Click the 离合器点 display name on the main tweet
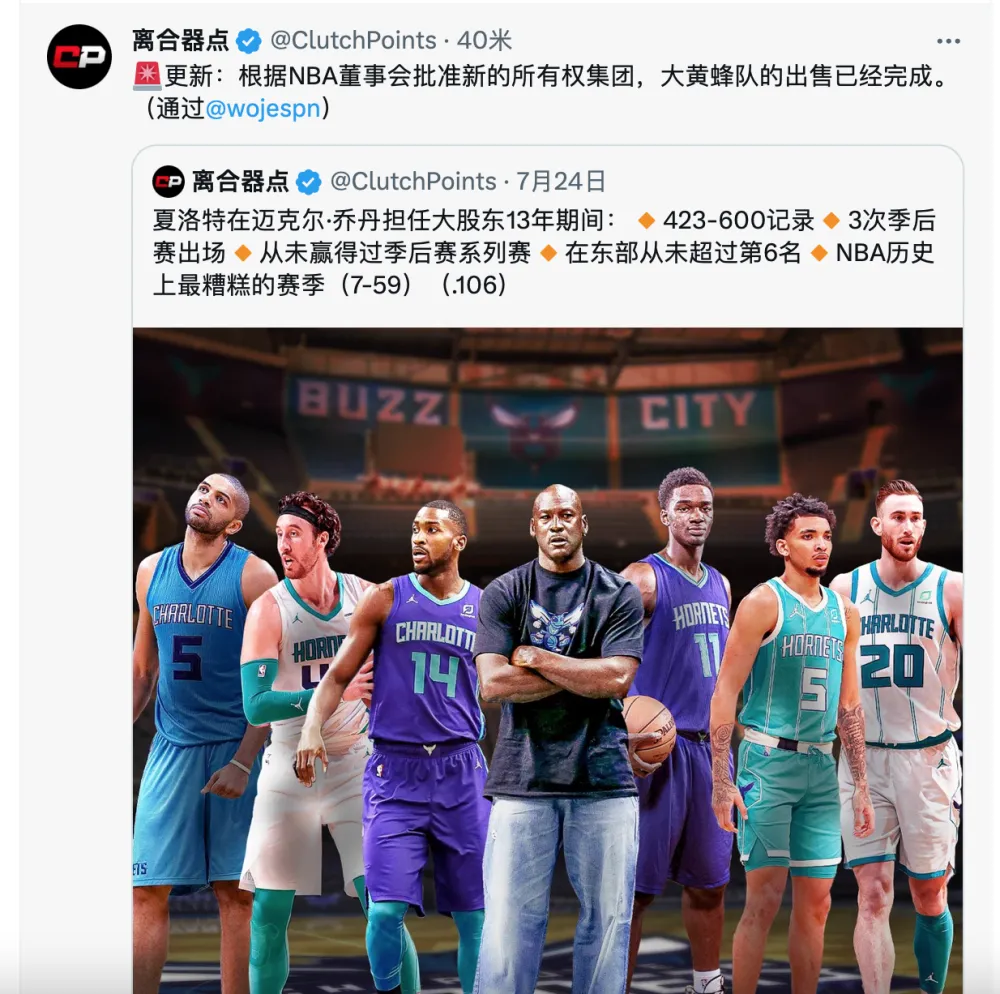Image resolution: width=1000 pixels, height=994 pixels. coord(180,41)
